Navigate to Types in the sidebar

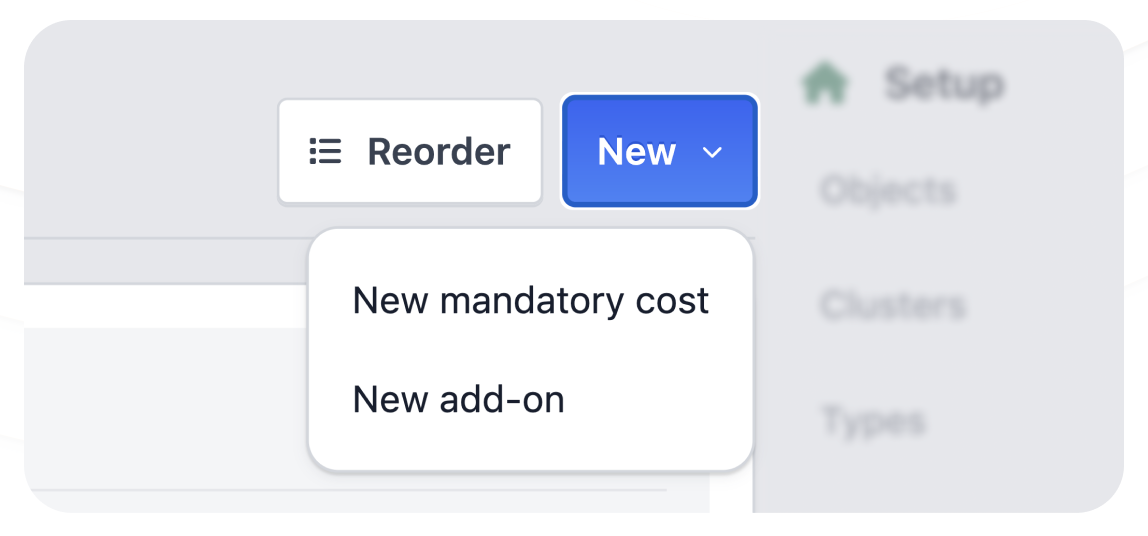(873, 420)
